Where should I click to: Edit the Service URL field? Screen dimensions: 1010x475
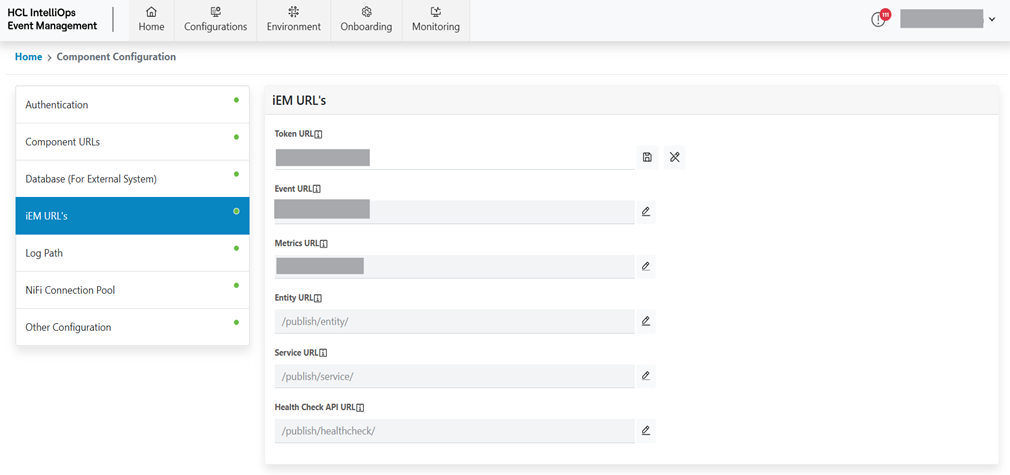(x=646, y=376)
